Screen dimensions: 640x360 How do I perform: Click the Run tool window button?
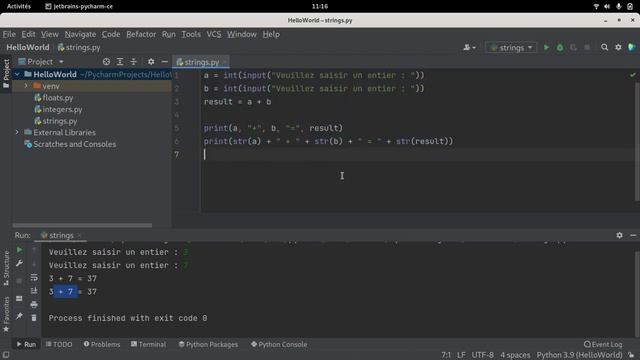tap(26, 344)
